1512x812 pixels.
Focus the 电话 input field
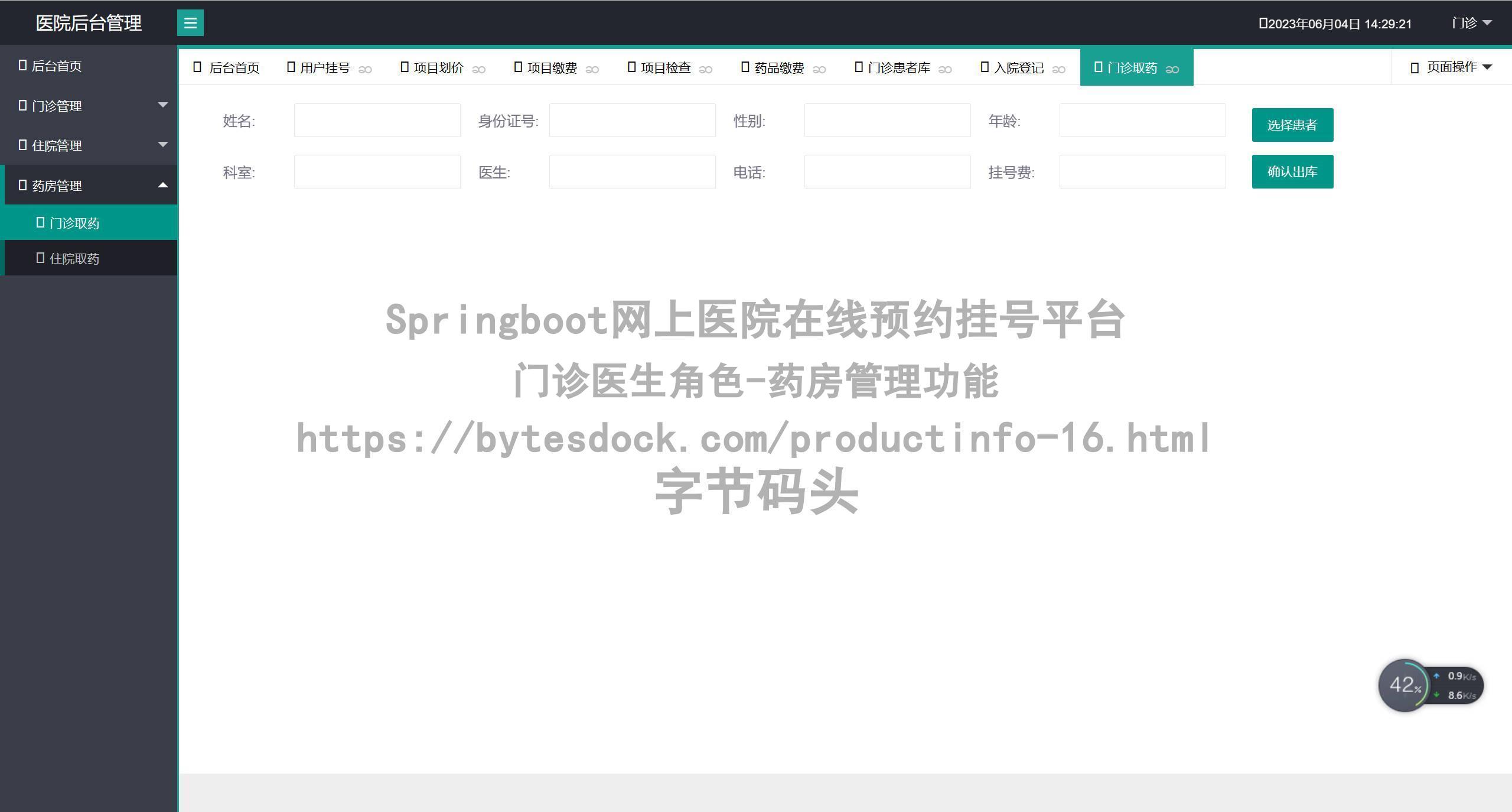tap(888, 171)
